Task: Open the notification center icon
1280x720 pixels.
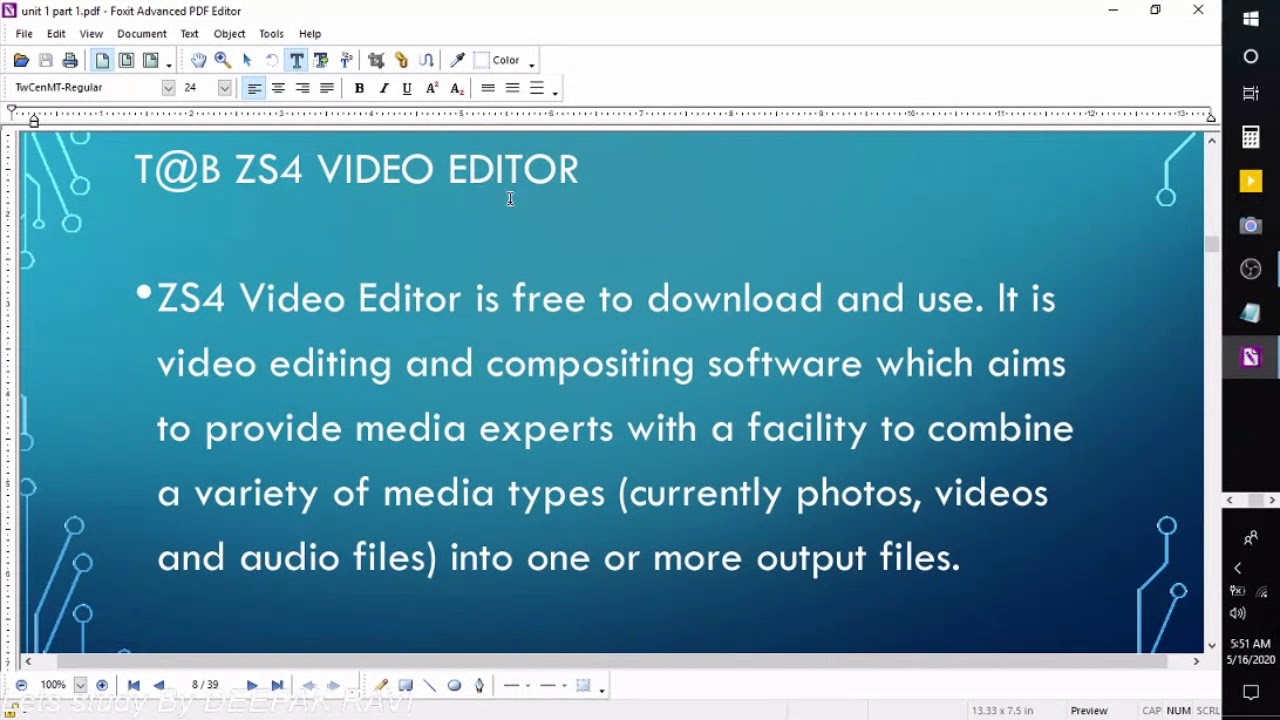Action: pyautogui.click(x=1251, y=692)
